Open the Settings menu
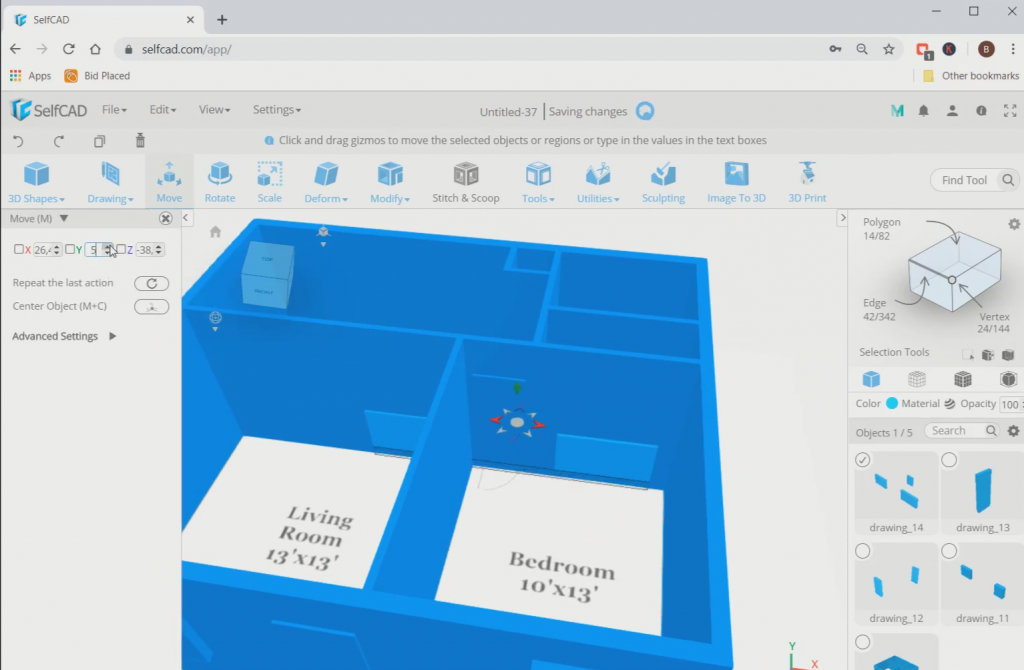This screenshot has width=1024, height=670. point(276,109)
